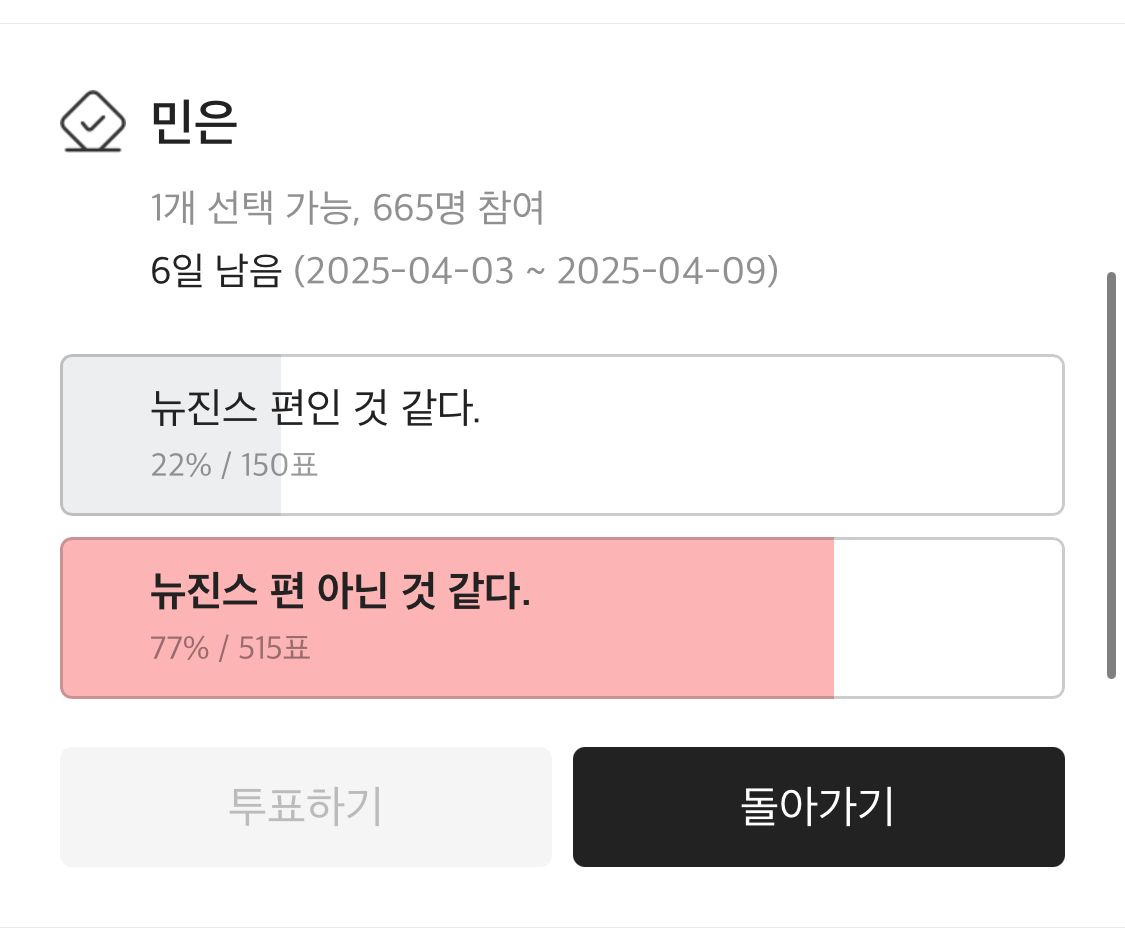Click the 2025-04-09 end date

click(x=661, y=271)
